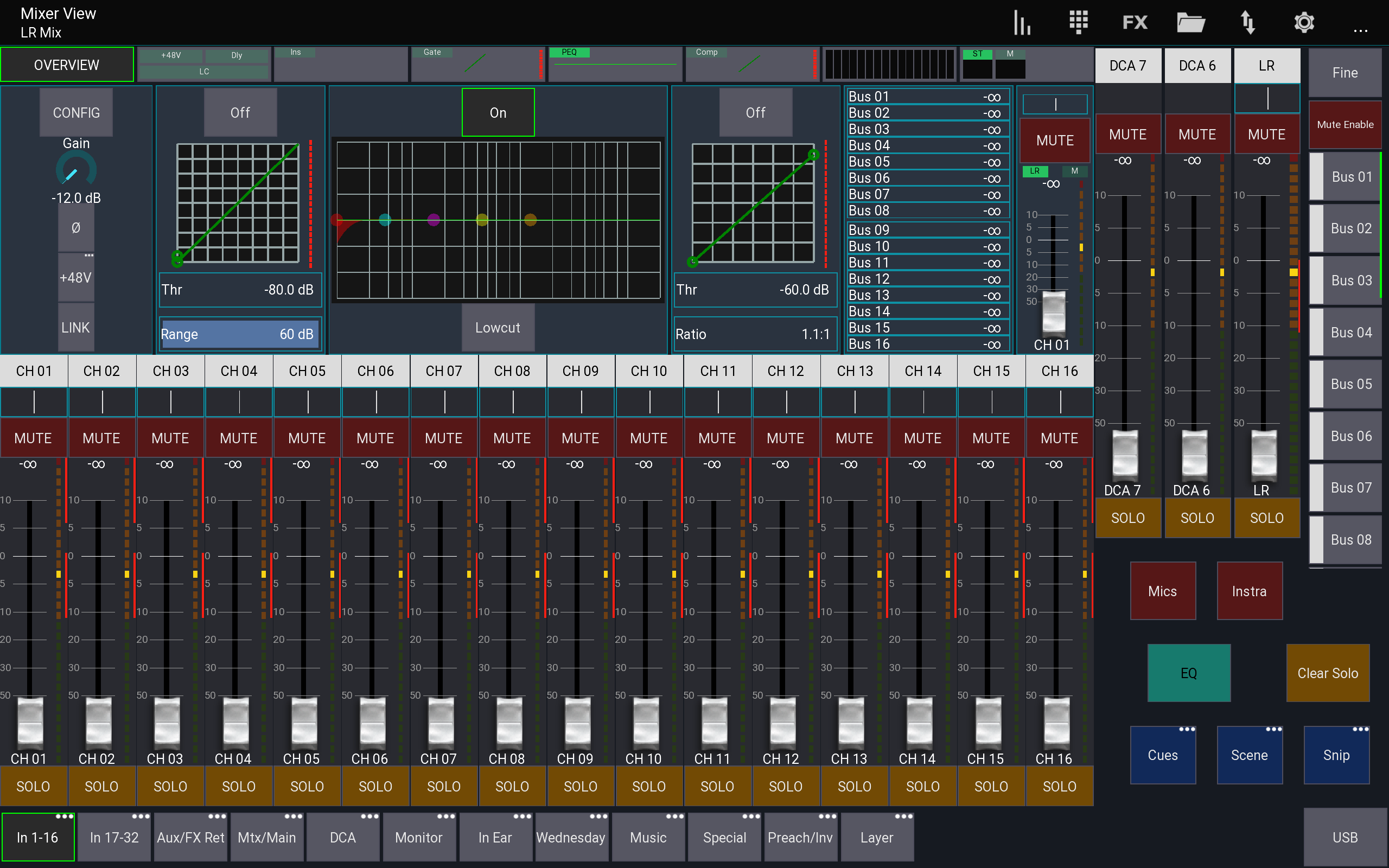The width and height of the screenshot is (1389, 868).
Task: Open the FX rack icon
Action: coord(1135,22)
